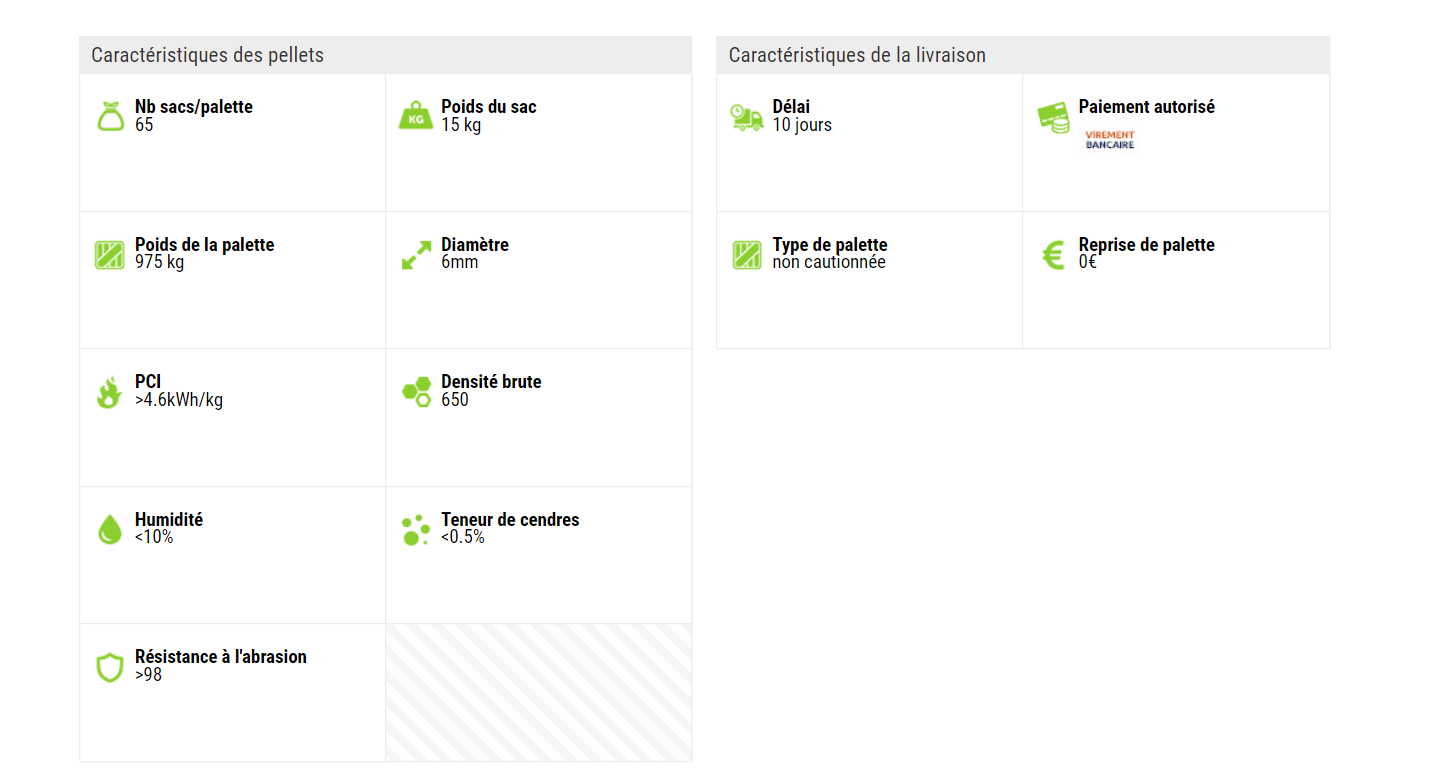
Task: Click the KG weight icon for Poids du sac
Action: (x=416, y=117)
